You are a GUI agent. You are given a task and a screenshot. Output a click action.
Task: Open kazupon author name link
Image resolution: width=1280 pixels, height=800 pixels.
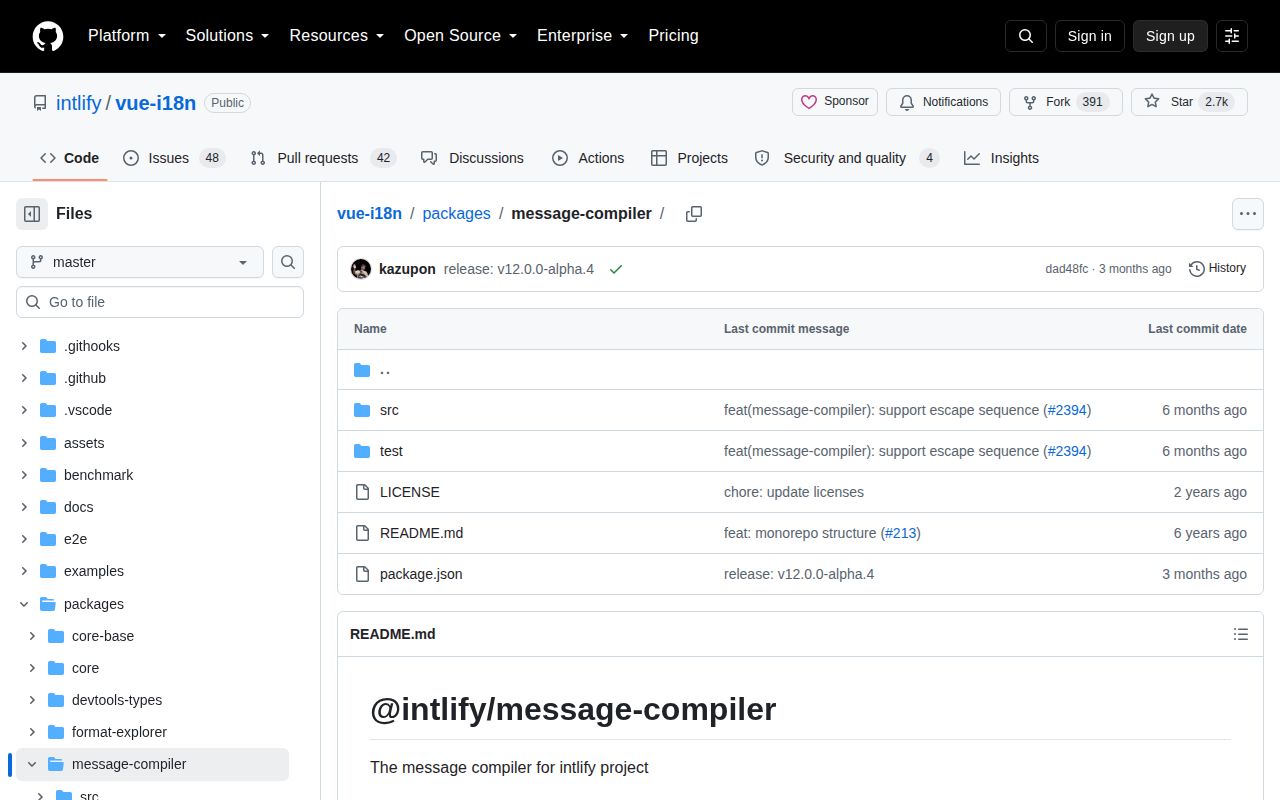point(407,269)
